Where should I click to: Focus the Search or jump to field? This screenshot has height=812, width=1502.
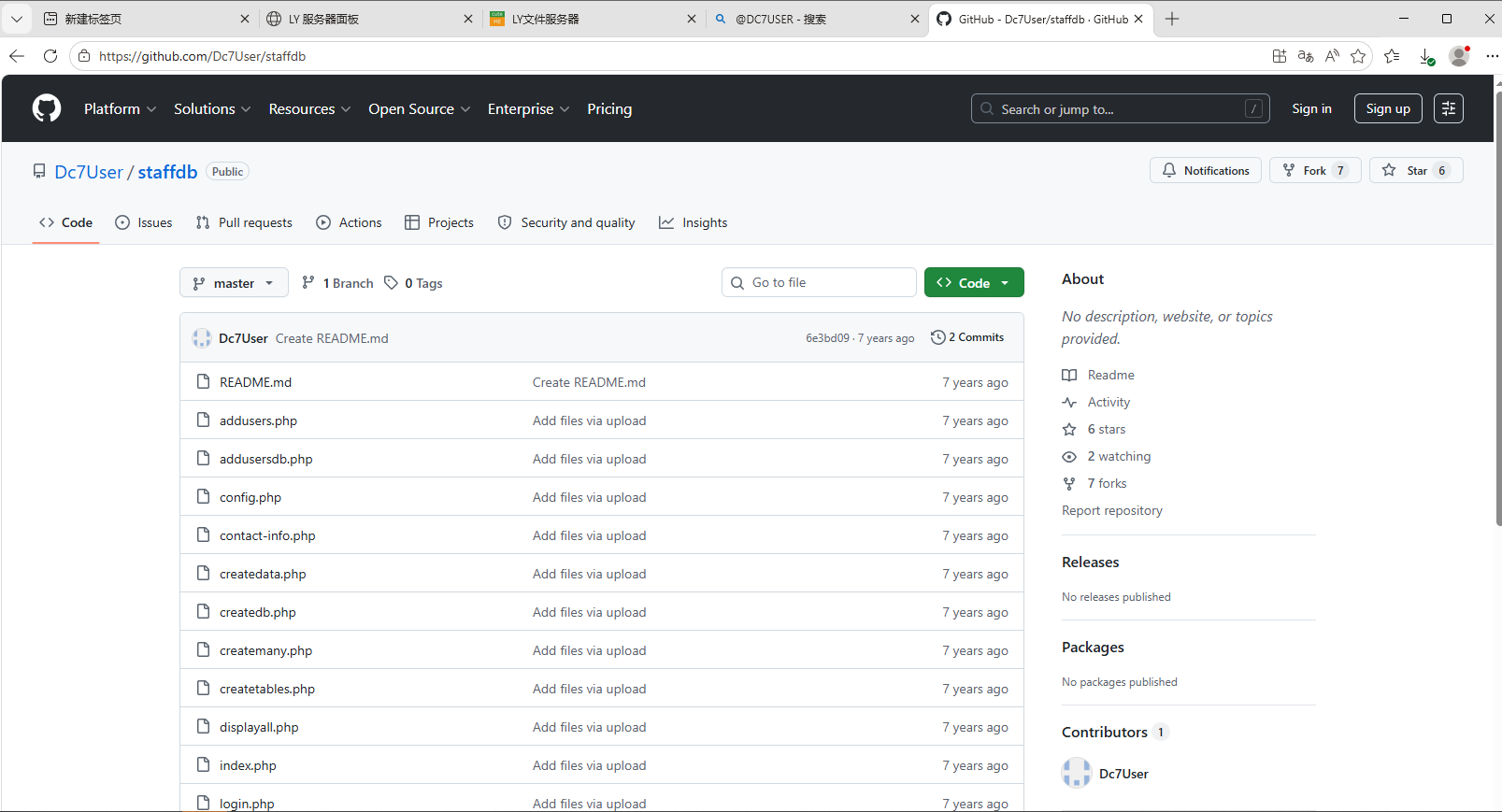(1120, 108)
